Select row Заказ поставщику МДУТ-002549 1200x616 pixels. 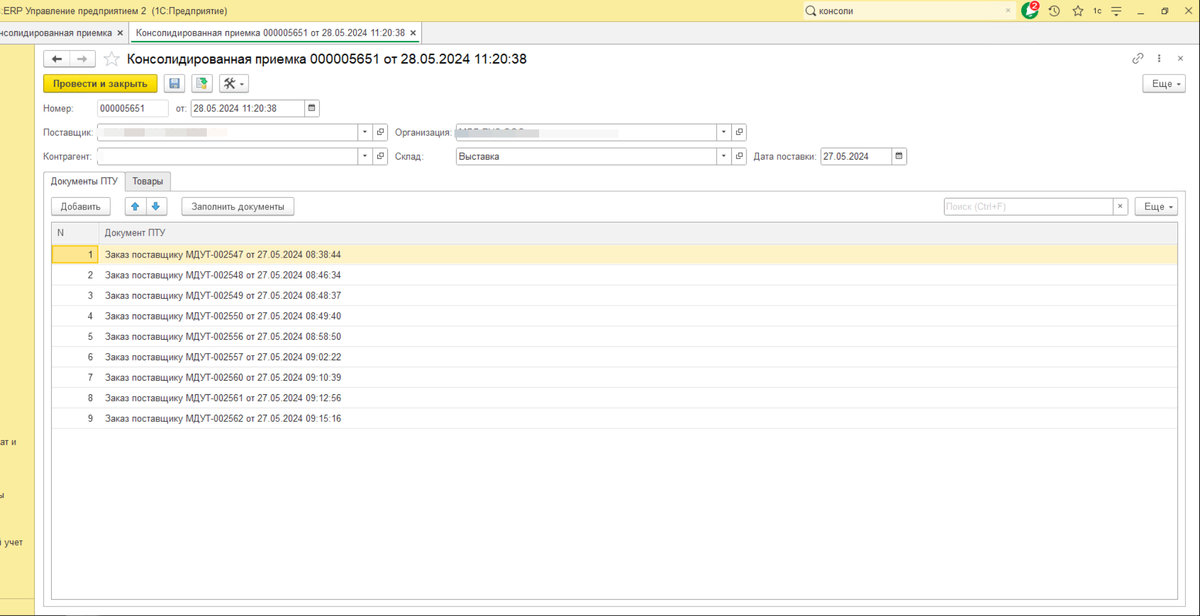(x=614, y=295)
